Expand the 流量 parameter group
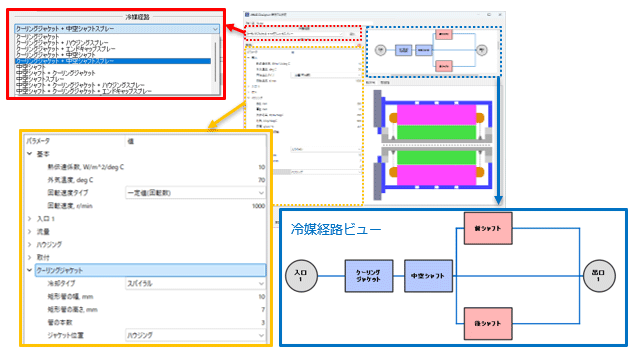The image size is (630, 360). (30, 232)
